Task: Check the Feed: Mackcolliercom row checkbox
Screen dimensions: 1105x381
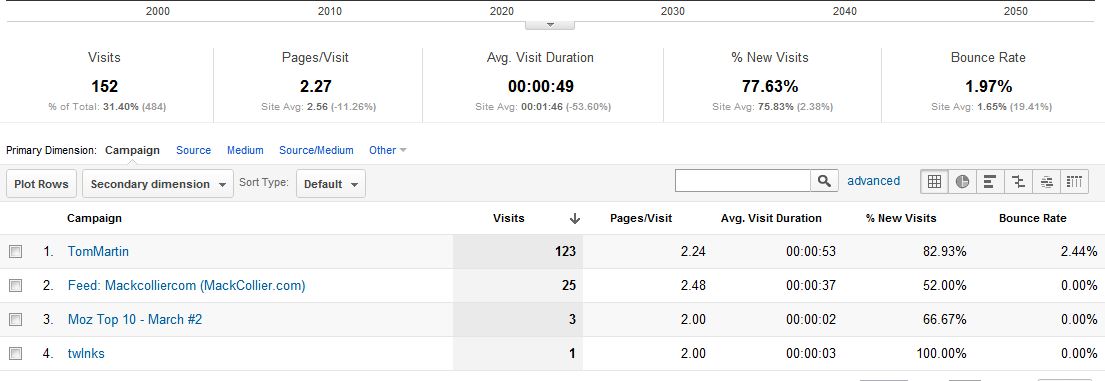Action: (x=16, y=285)
